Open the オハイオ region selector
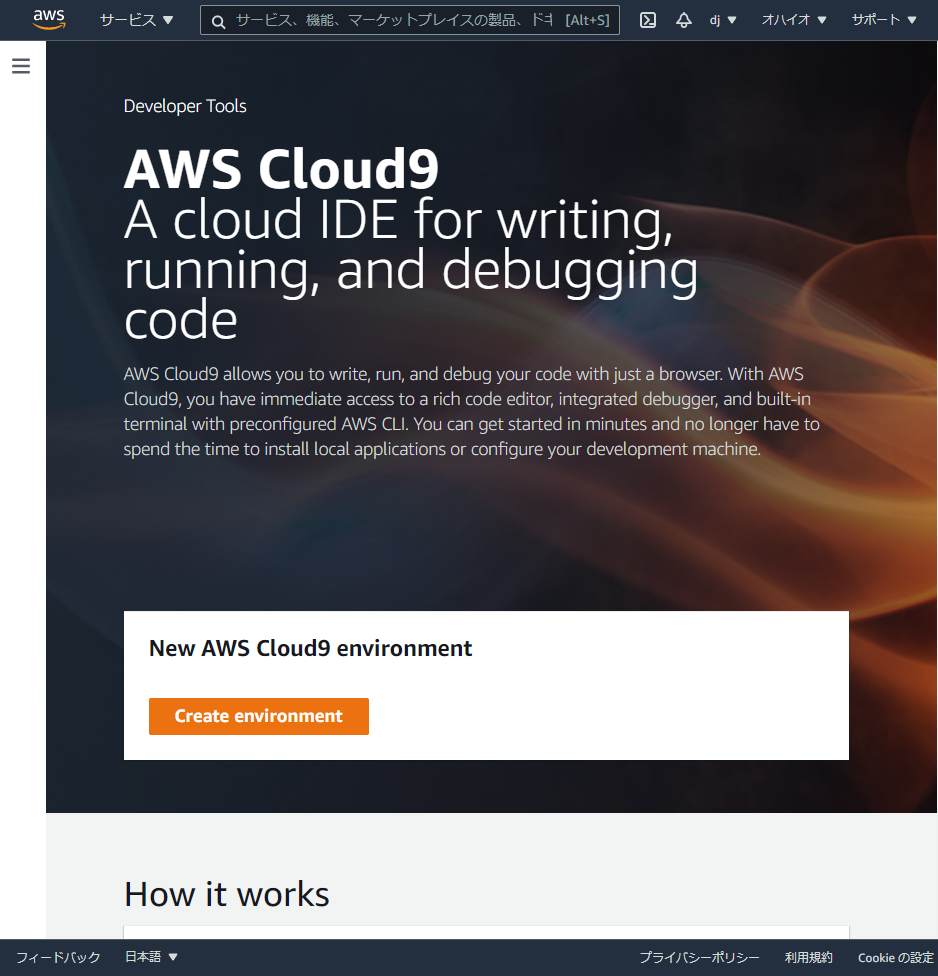Image resolution: width=938 pixels, height=976 pixels. [794, 20]
